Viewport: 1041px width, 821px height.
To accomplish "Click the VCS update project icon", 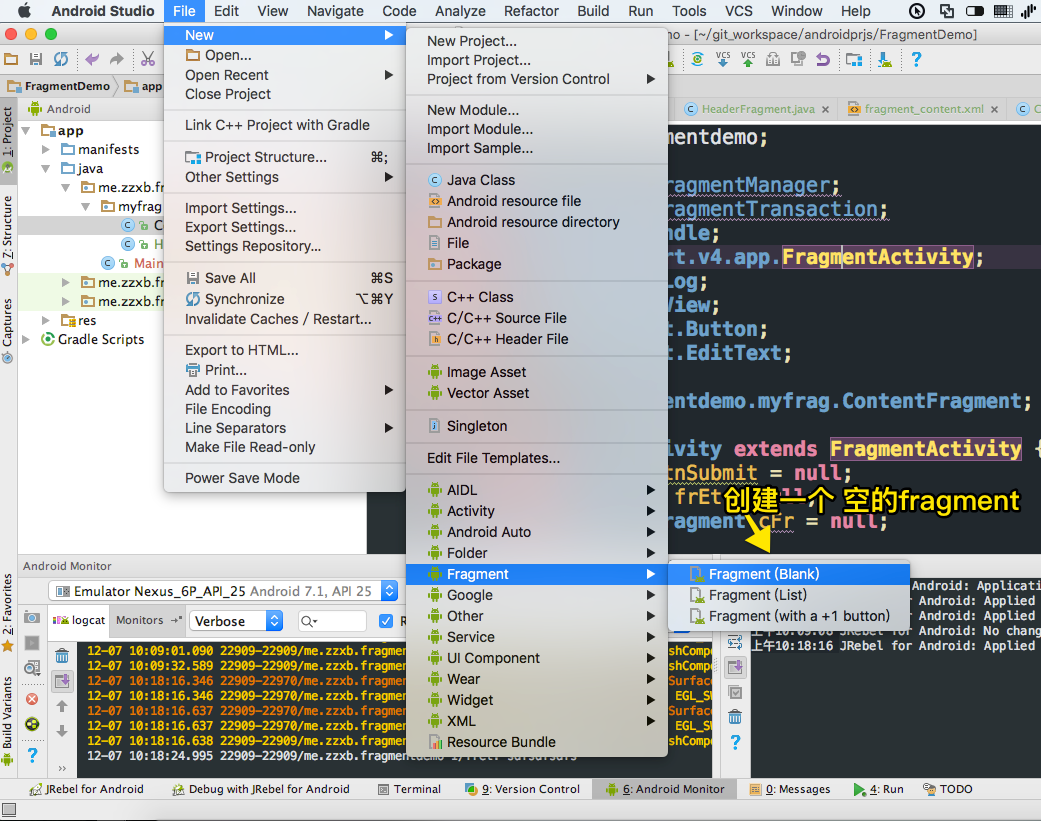I will (723, 59).
